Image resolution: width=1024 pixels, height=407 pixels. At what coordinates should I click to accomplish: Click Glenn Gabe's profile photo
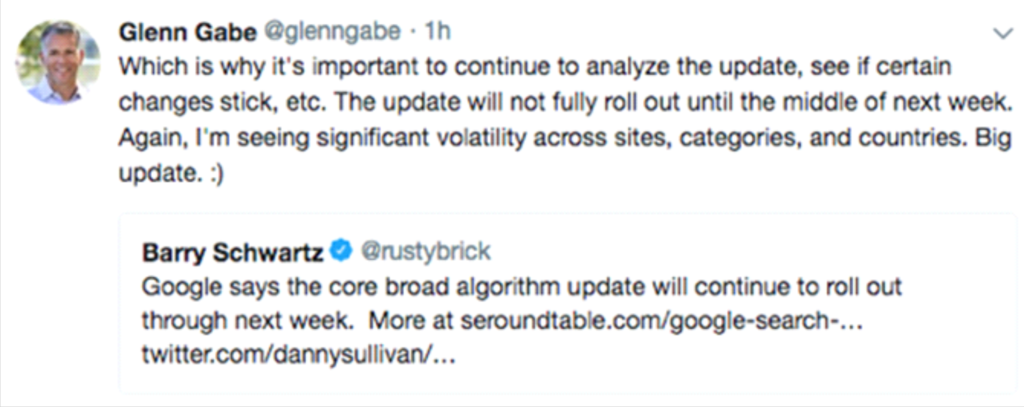tap(58, 63)
